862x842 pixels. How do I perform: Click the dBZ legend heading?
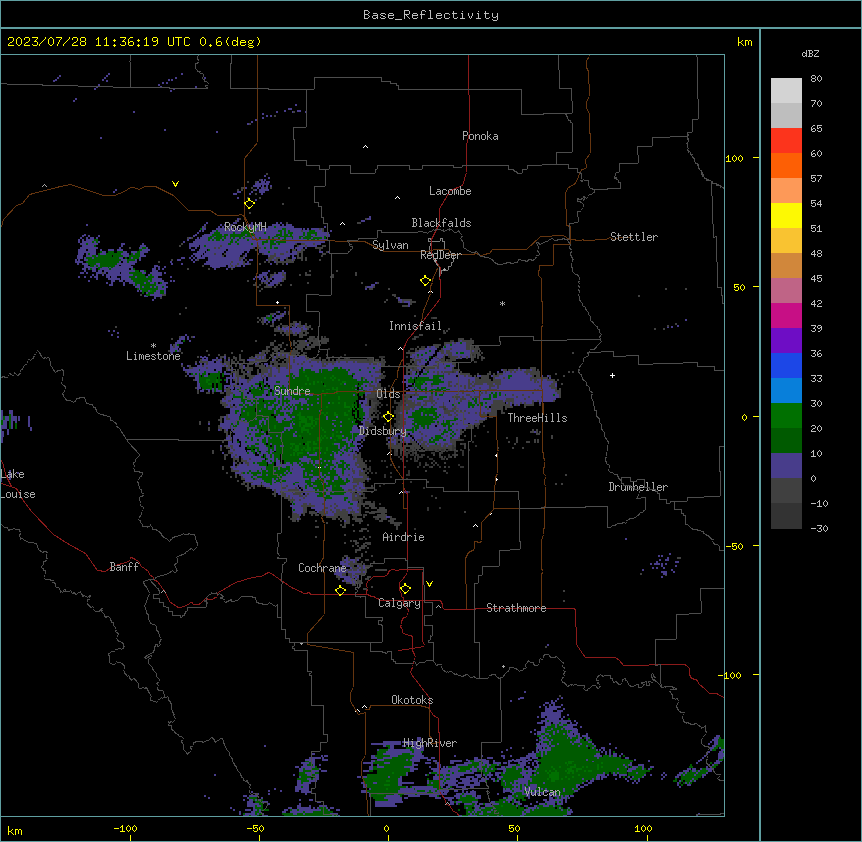coord(810,53)
